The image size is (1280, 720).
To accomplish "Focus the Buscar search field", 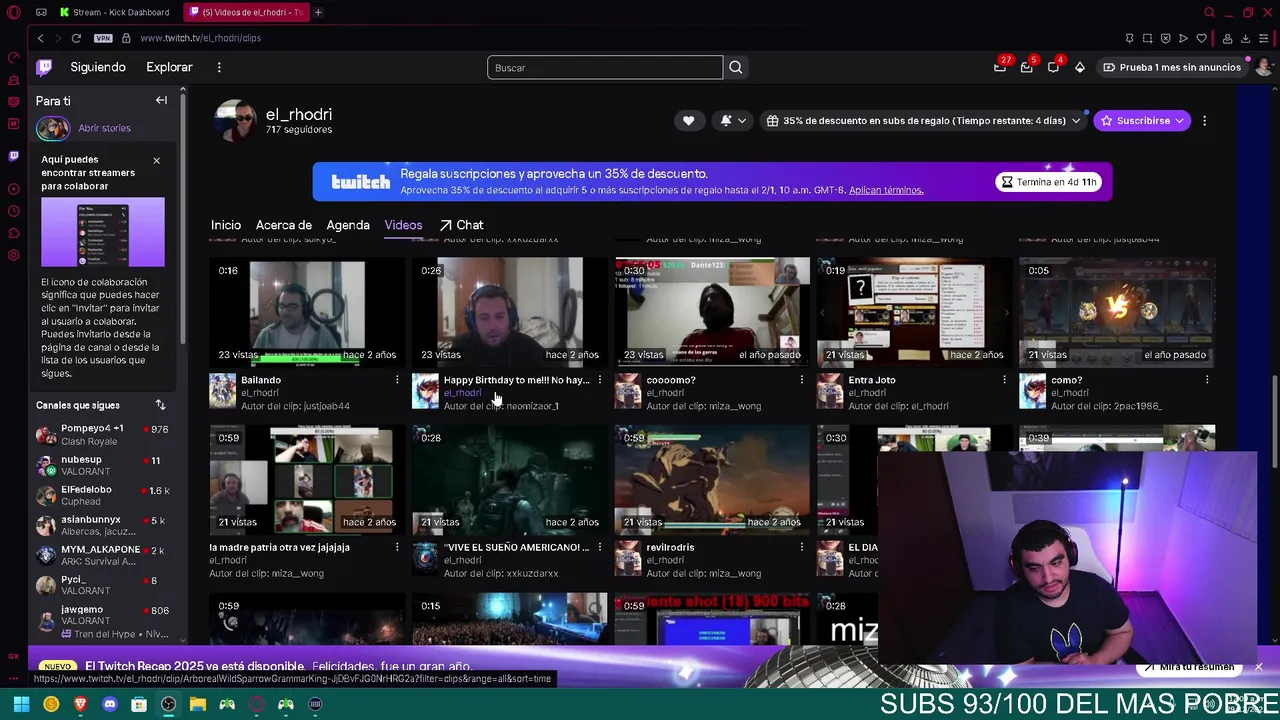I will click(605, 67).
